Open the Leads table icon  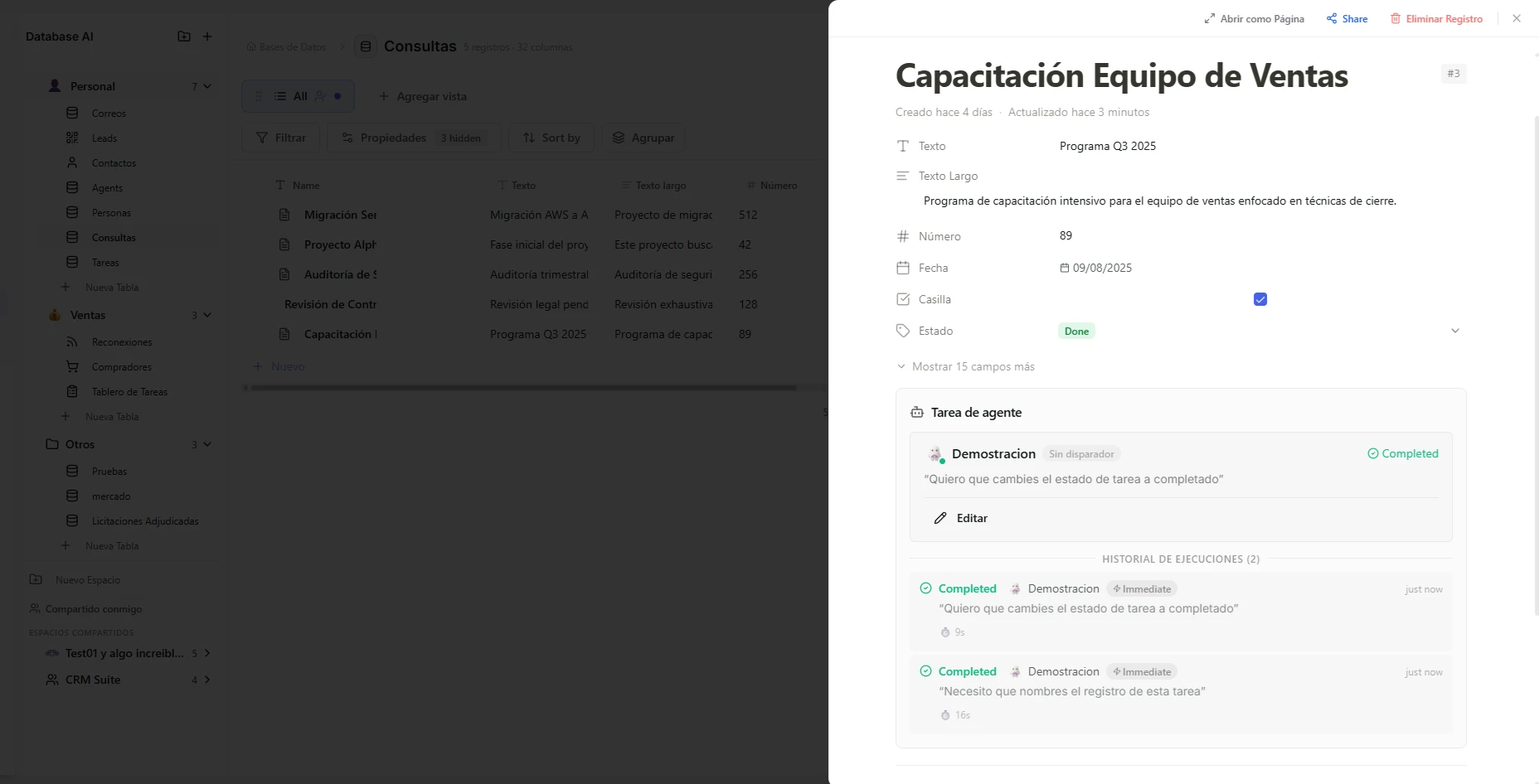pyautogui.click(x=72, y=138)
